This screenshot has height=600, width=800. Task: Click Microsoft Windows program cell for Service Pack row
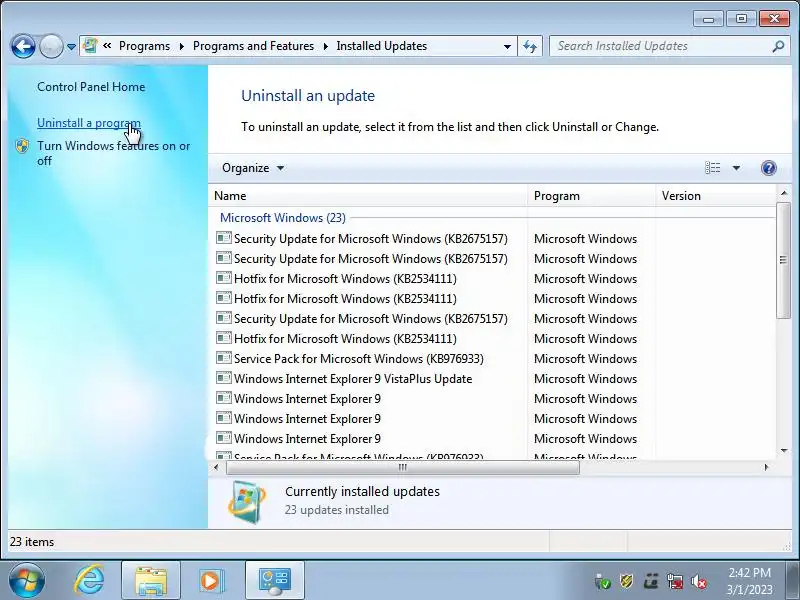(x=585, y=359)
